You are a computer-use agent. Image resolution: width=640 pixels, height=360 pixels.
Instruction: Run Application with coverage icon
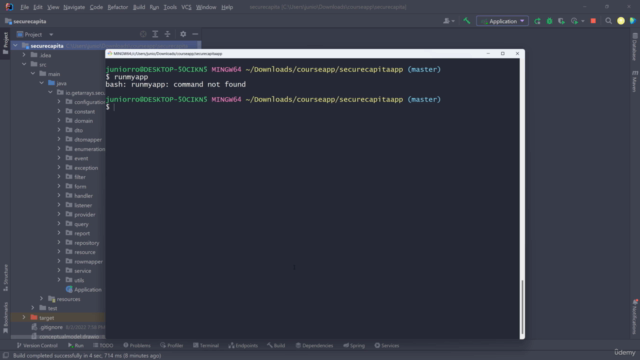[561, 21]
